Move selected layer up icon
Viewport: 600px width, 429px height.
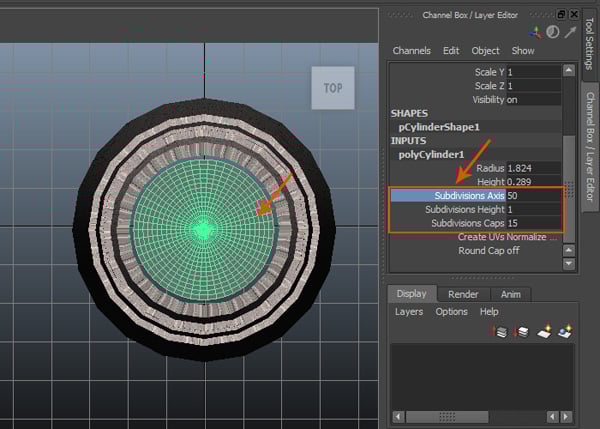coord(499,331)
